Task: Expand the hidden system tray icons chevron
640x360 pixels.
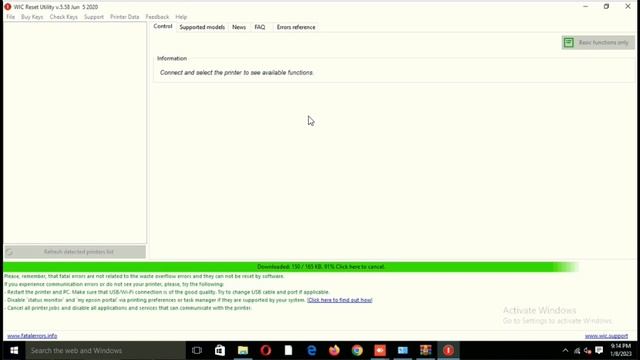Action: (x=565, y=351)
